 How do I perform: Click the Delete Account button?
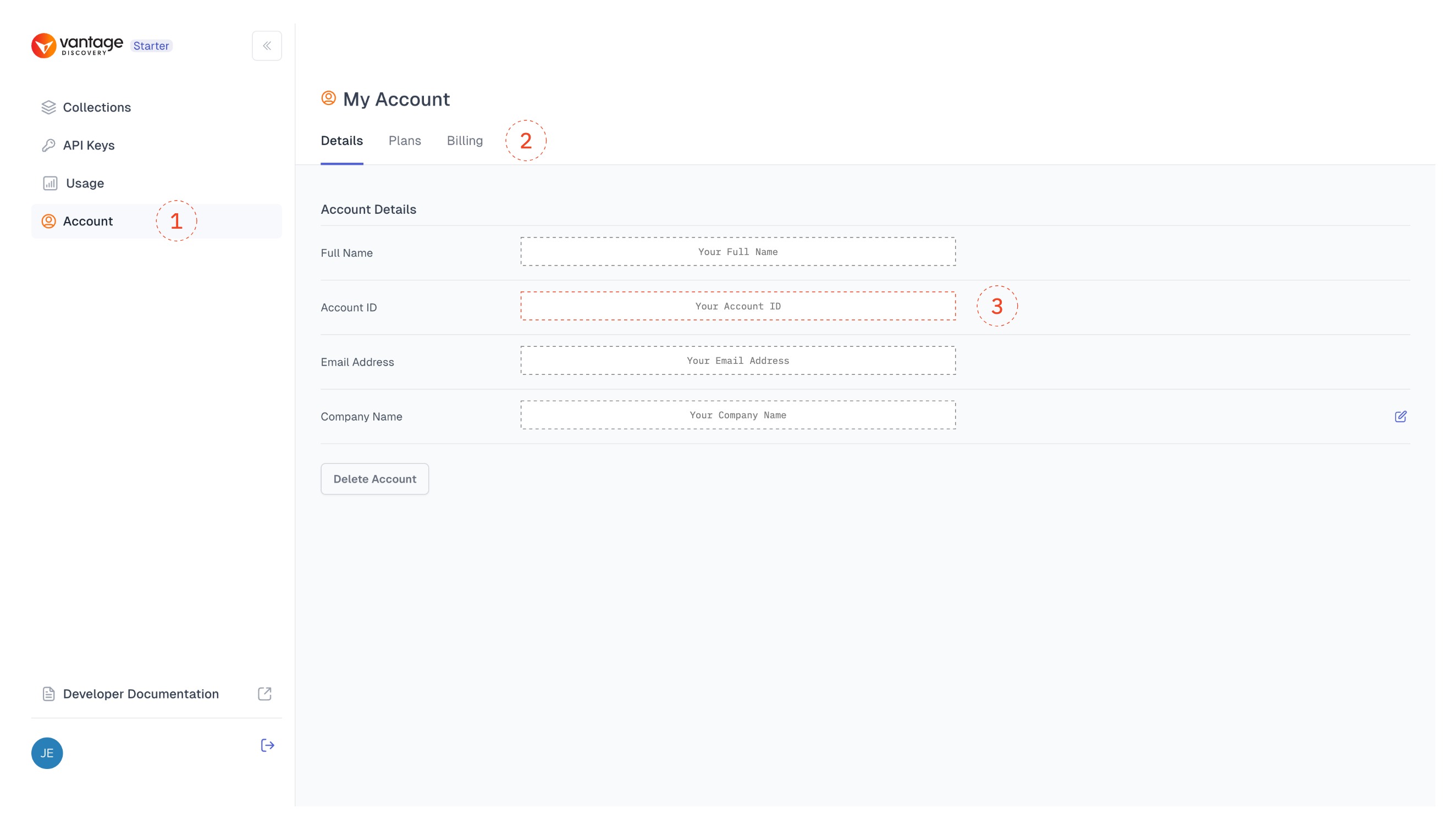(375, 478)
